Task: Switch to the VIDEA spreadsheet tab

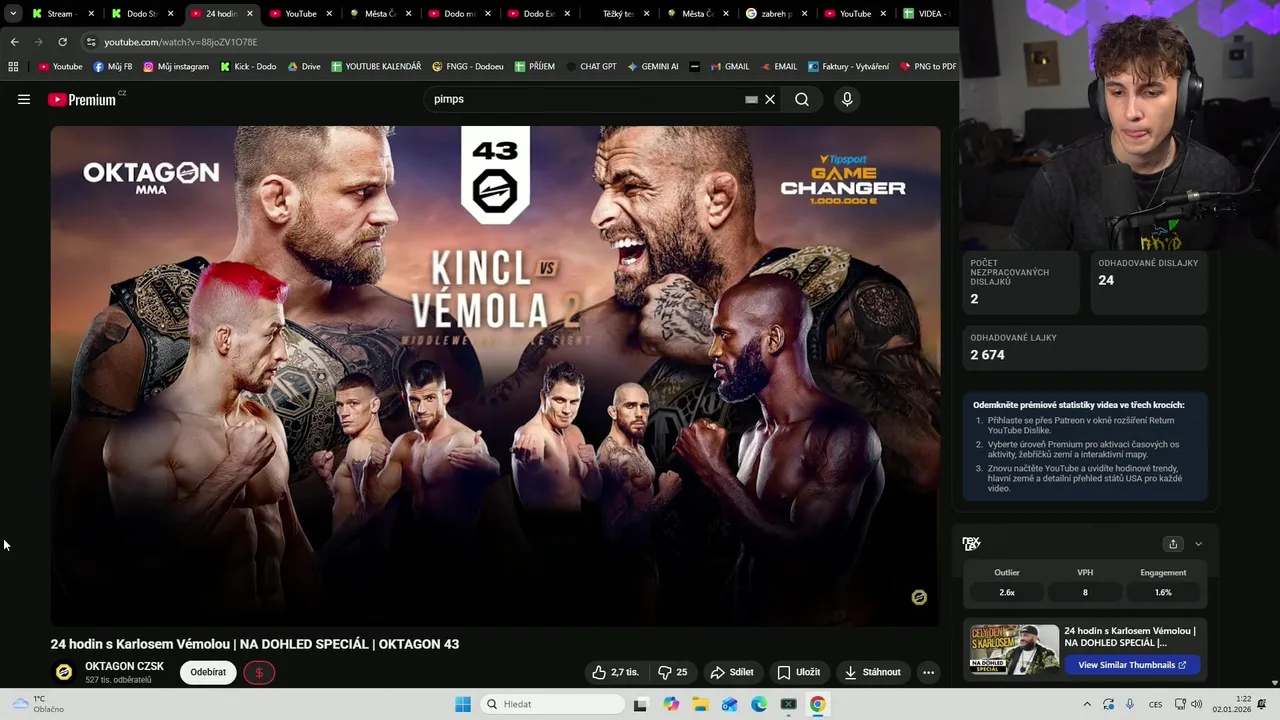Action: [x=926, y=14]
